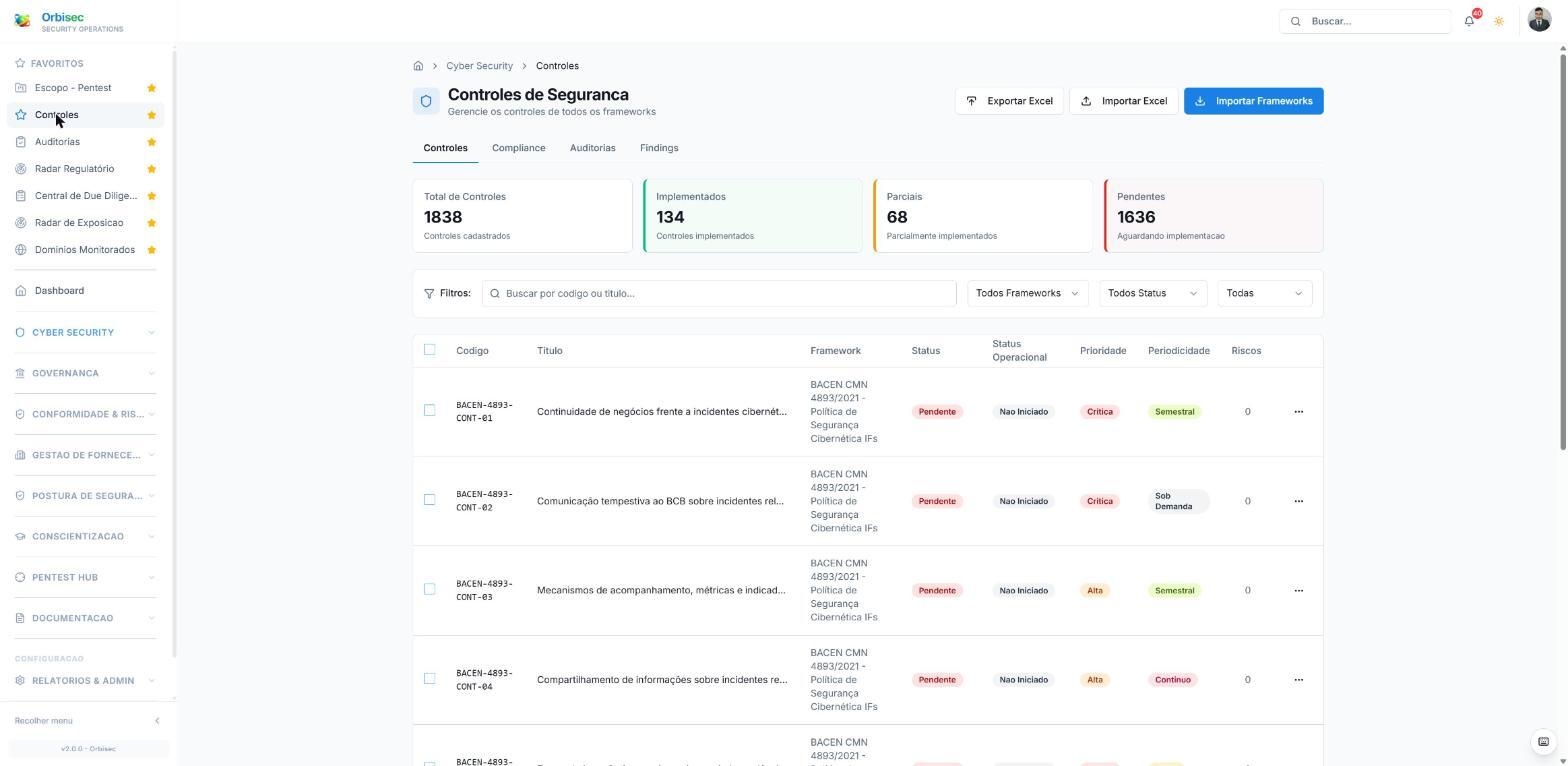Expand the PENTEST HUB section
The width and height of the screenshot is (1568, 766).
pos(85,578)
